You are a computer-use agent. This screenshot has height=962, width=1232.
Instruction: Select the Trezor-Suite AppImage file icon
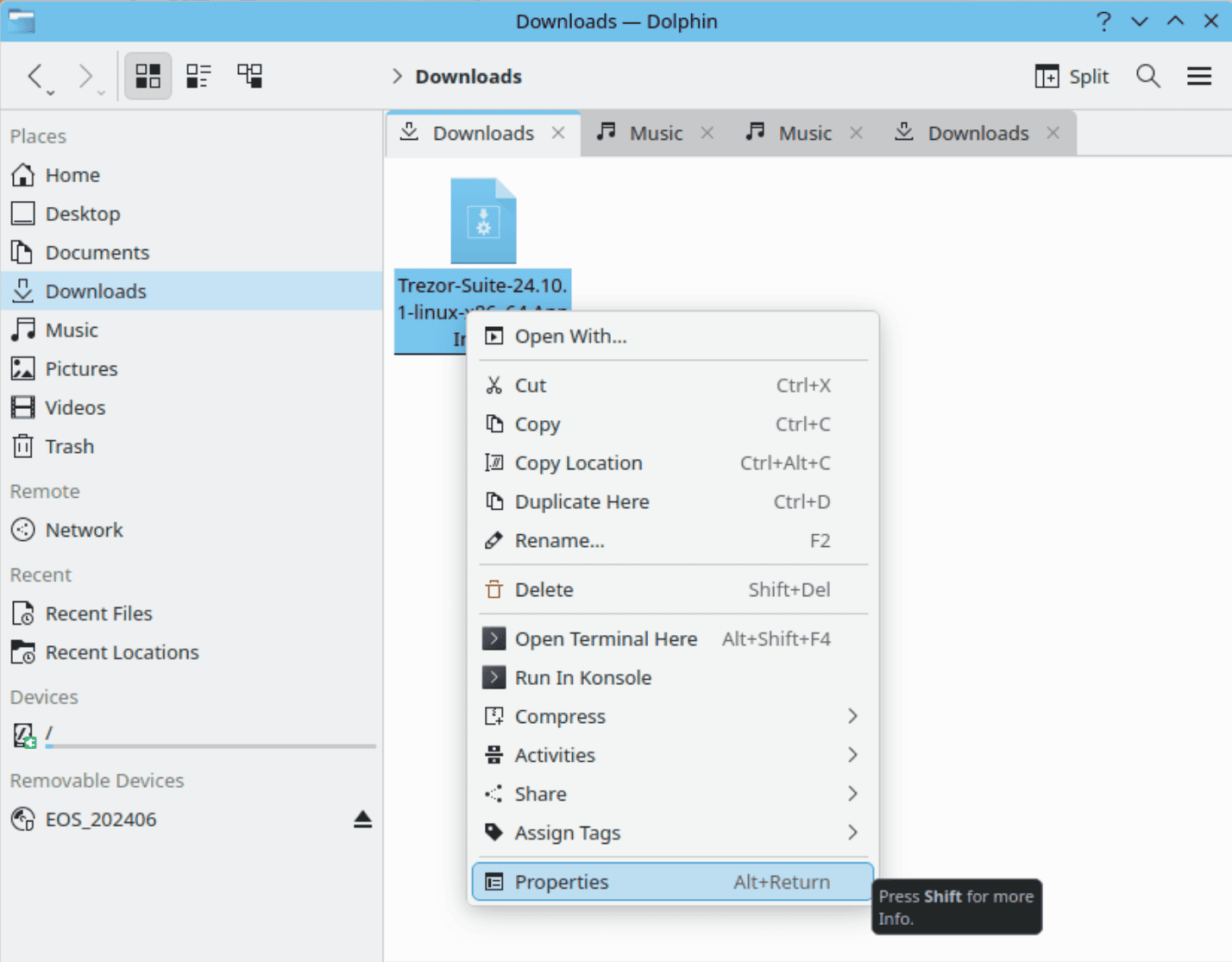[x=483, y=221]
